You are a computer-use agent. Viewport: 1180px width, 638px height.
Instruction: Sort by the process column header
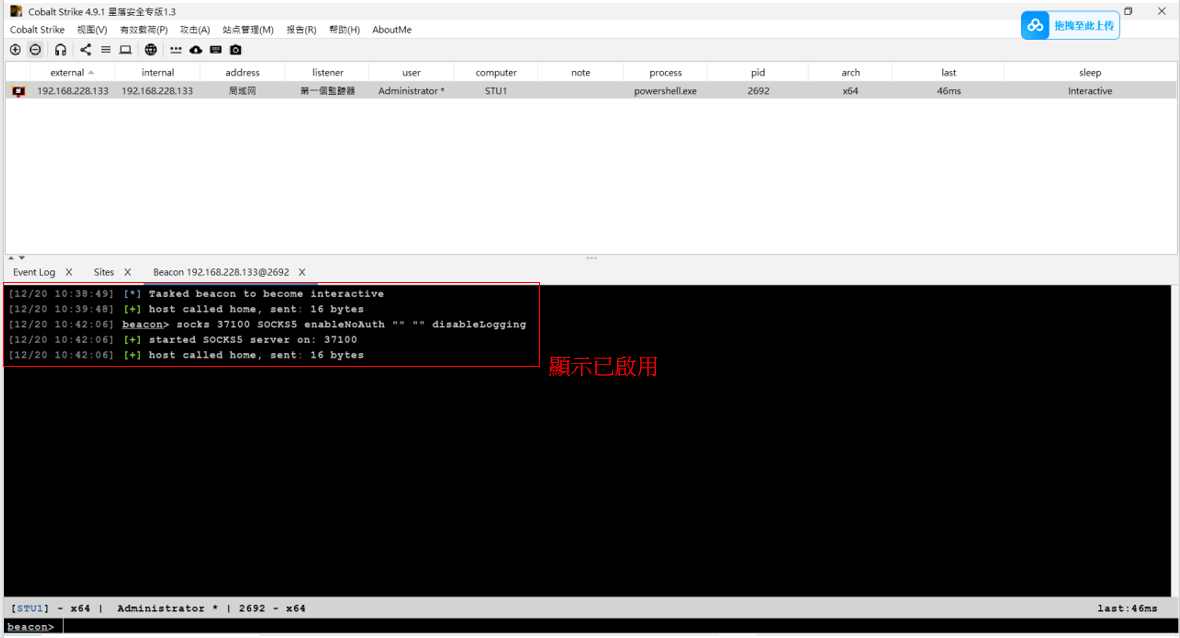pyautogui.click(x=665, y=72)
